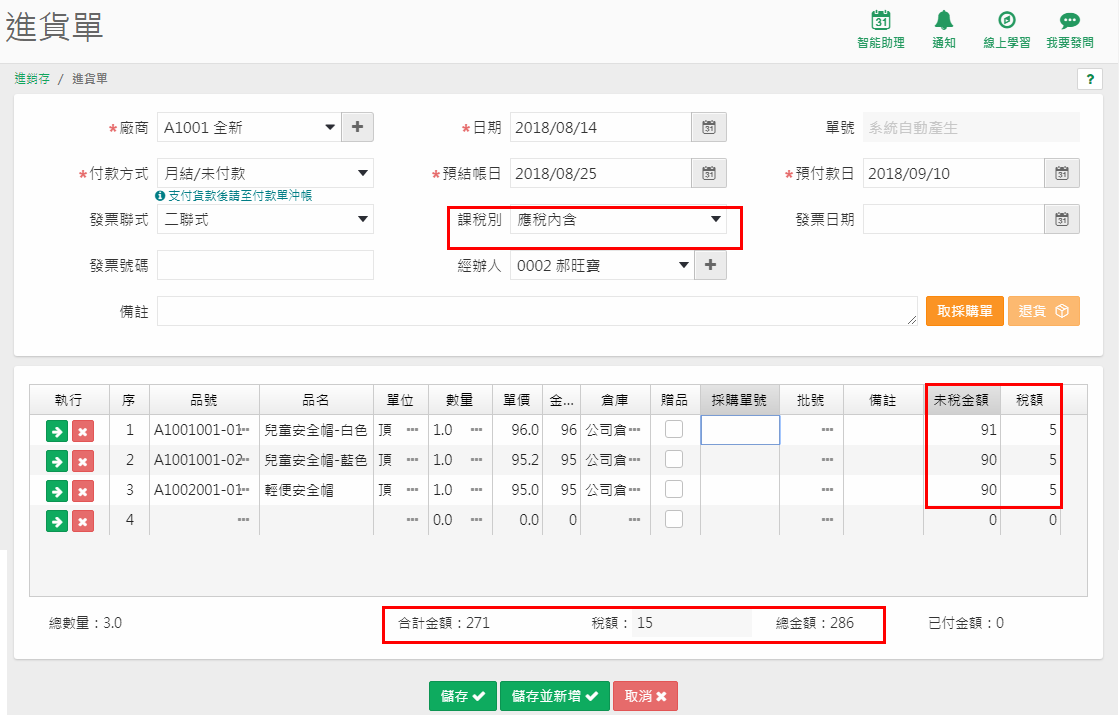Toggle 贈品 checkbox for 輕便安全帽
The height and width of the screenshot is (716, 1119).
[x=674, y=489]
